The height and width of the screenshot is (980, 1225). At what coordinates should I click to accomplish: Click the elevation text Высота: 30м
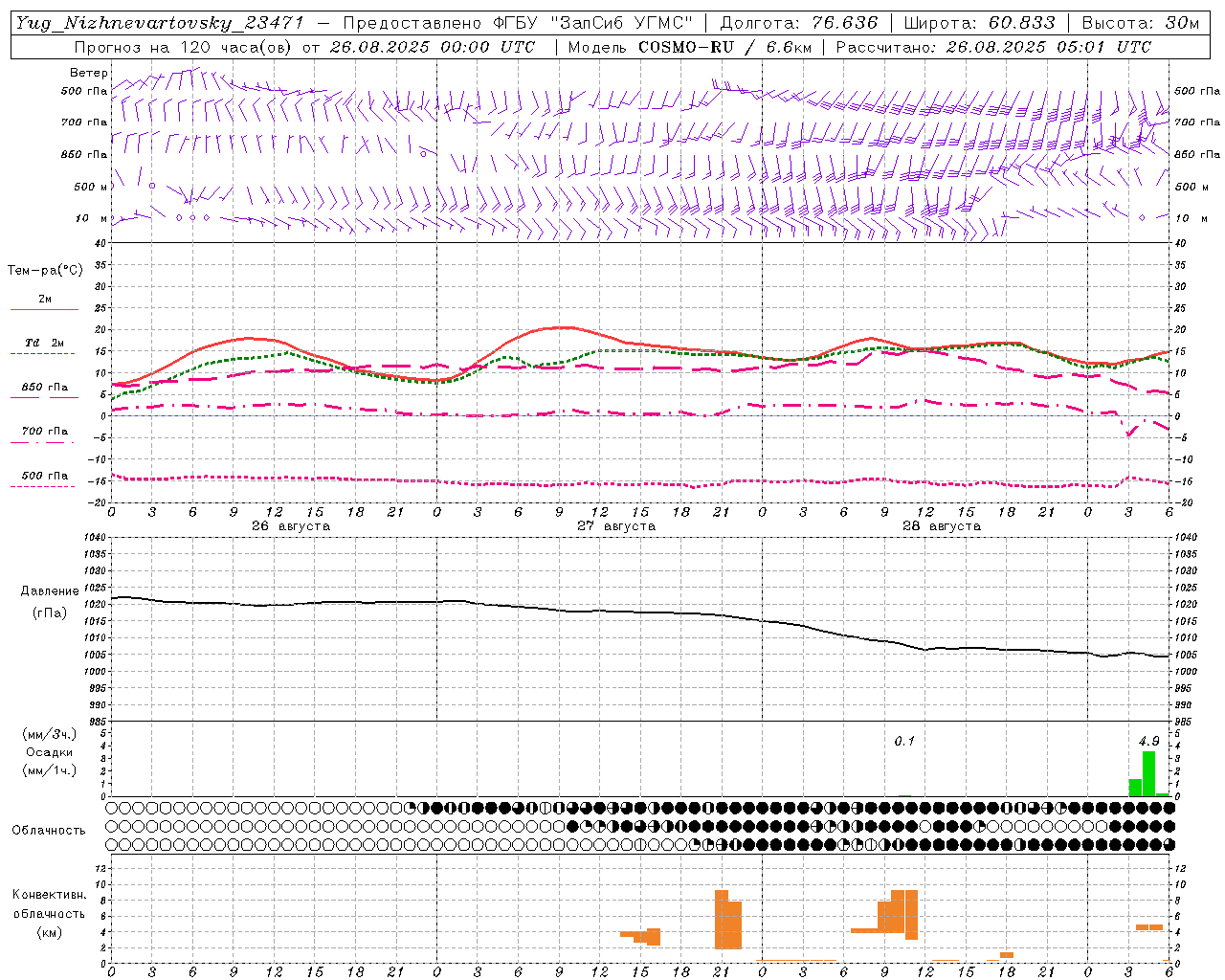1140,23
